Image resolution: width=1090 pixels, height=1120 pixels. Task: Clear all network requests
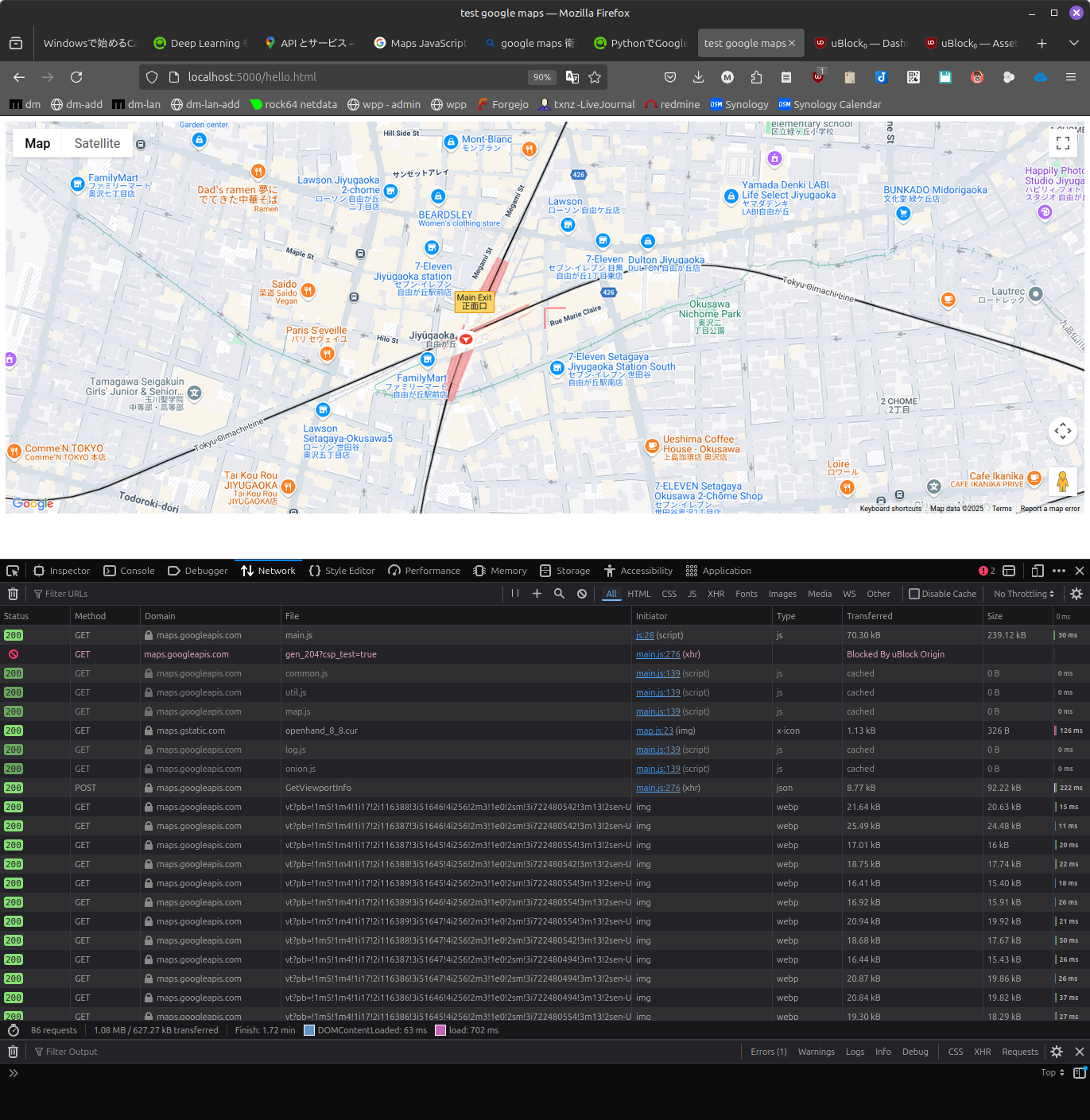click(13, 593)
